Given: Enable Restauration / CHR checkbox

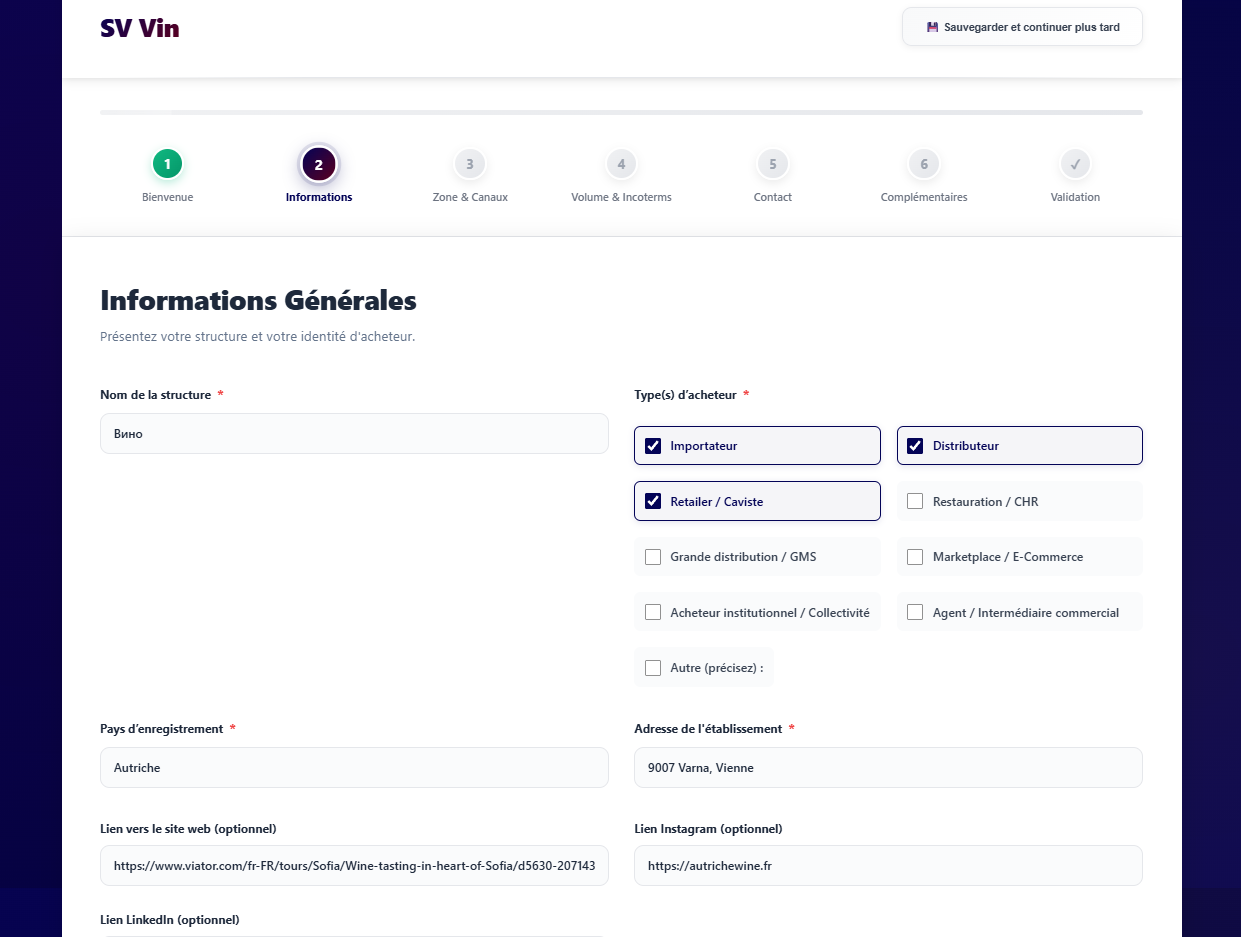Looking at the screenshot, I should [x=915, y=501].
